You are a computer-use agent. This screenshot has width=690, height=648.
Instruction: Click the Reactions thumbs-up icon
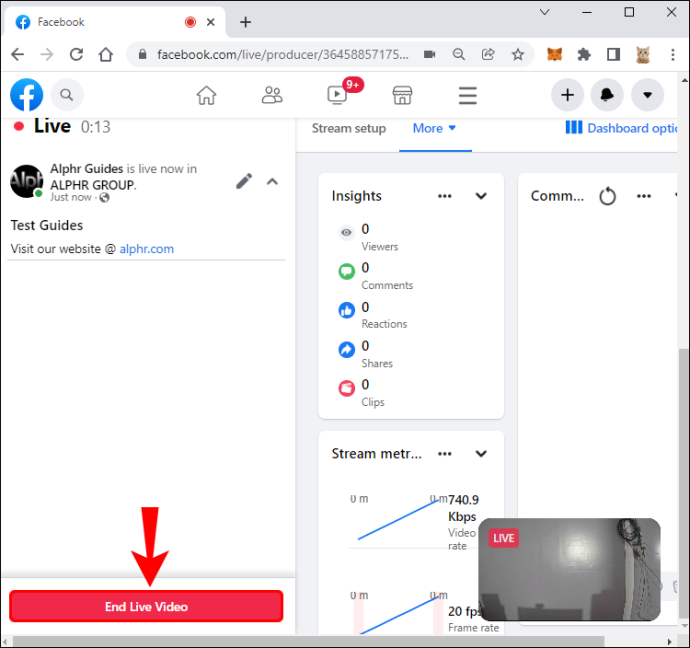346,310
